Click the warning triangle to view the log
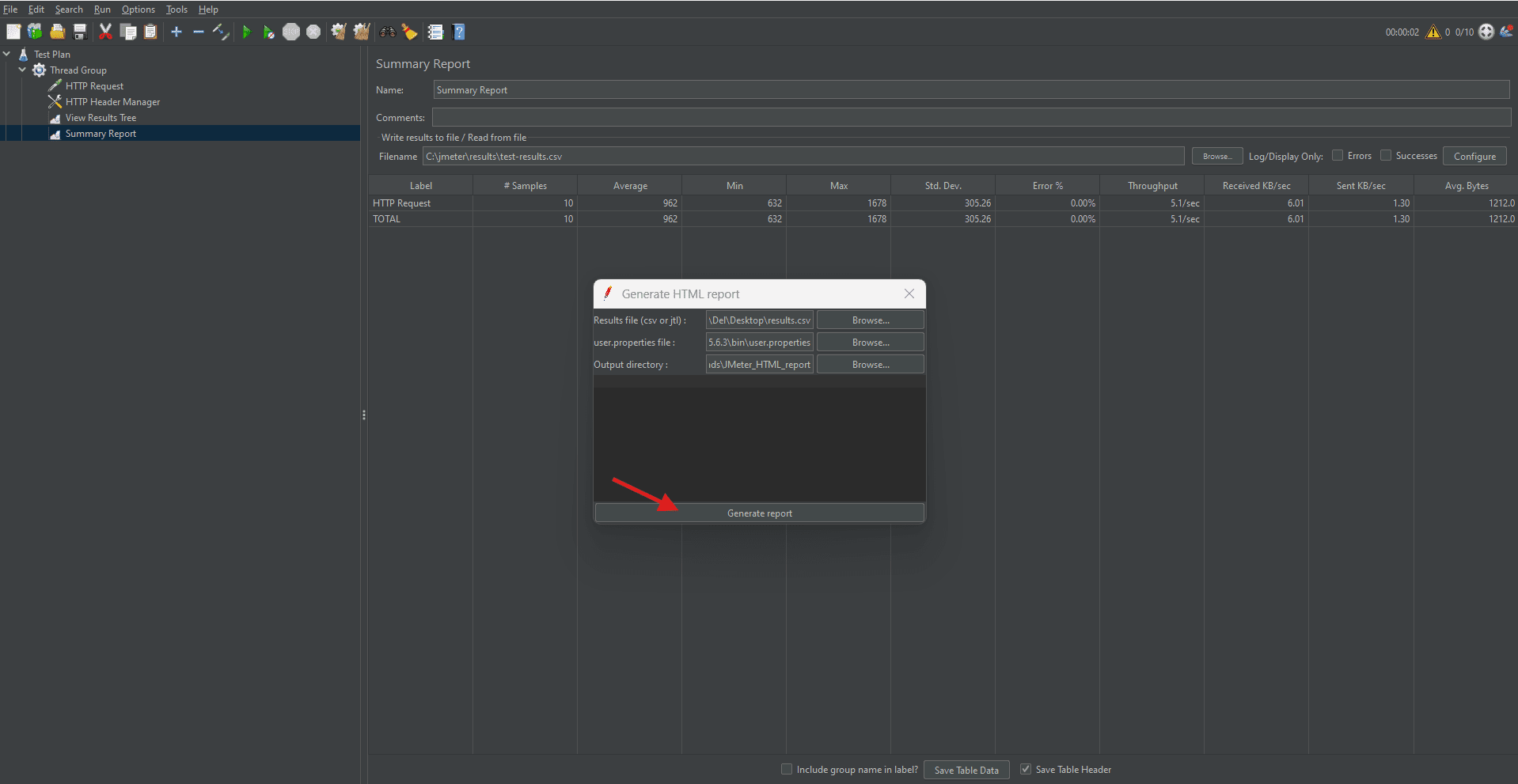Image resolution: width=1518 pixels, height=784 pixels. pyautogui.click(x=1434, y=32)
